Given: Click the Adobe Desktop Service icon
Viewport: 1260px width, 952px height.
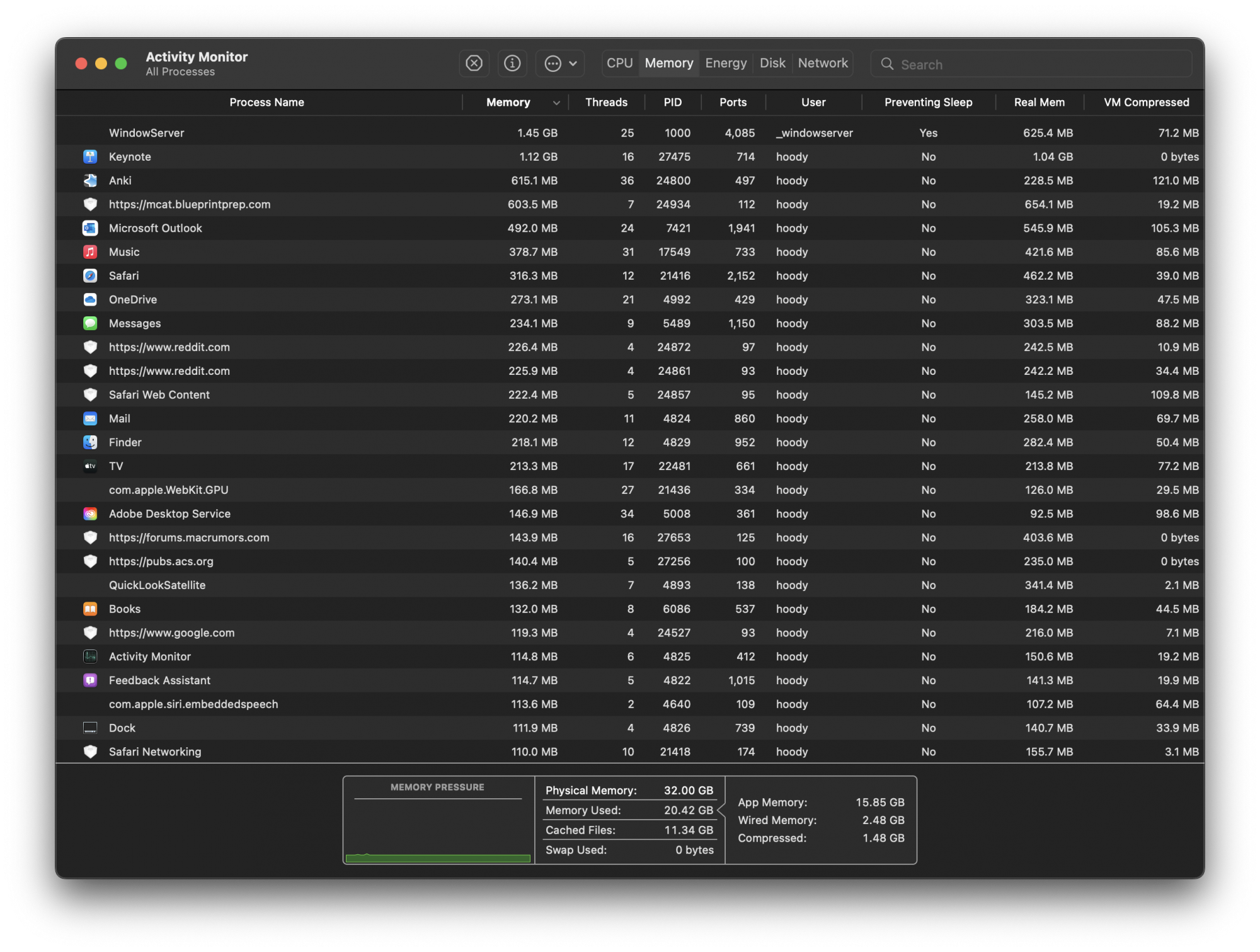Looking at the screenshot, I should 90,514.
